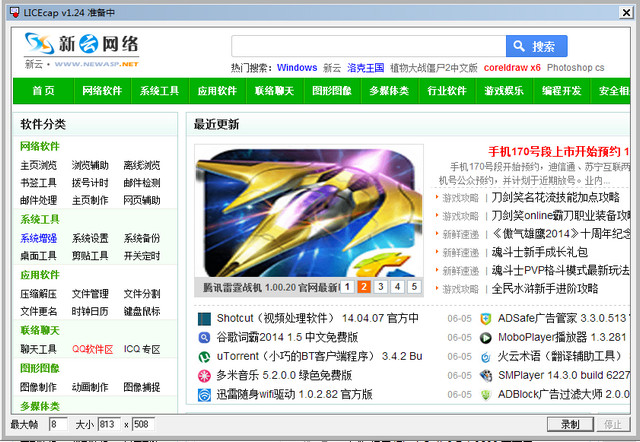Open the SMPlayer 14.3.0 link
The height and width of the screenshot is (442, 640).
(564, 375)
